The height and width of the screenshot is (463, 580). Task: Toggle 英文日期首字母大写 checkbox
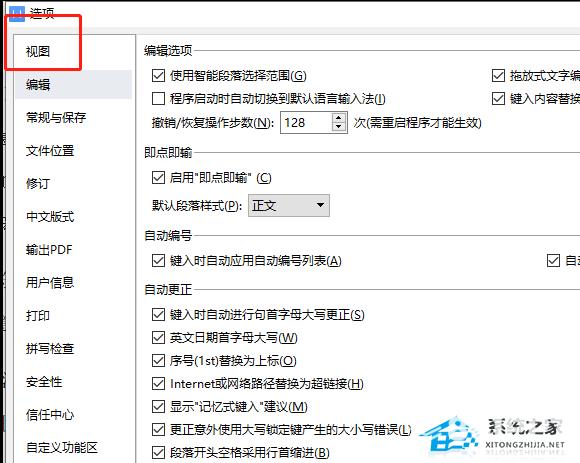pyautogui.click(x=158, y=338)
